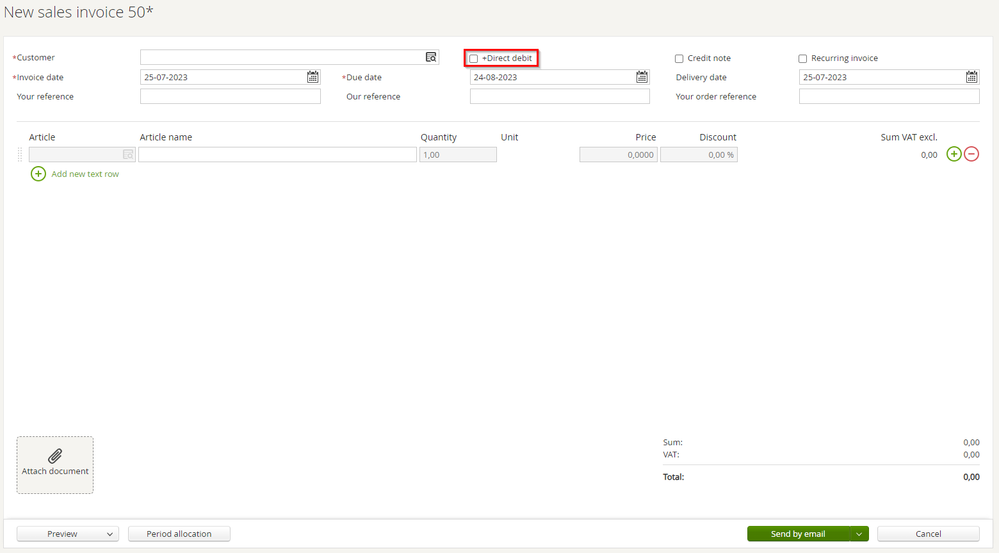Cancel the new sales invoice
The height and width of the screenshot is (553, 999).
point(928,534)
